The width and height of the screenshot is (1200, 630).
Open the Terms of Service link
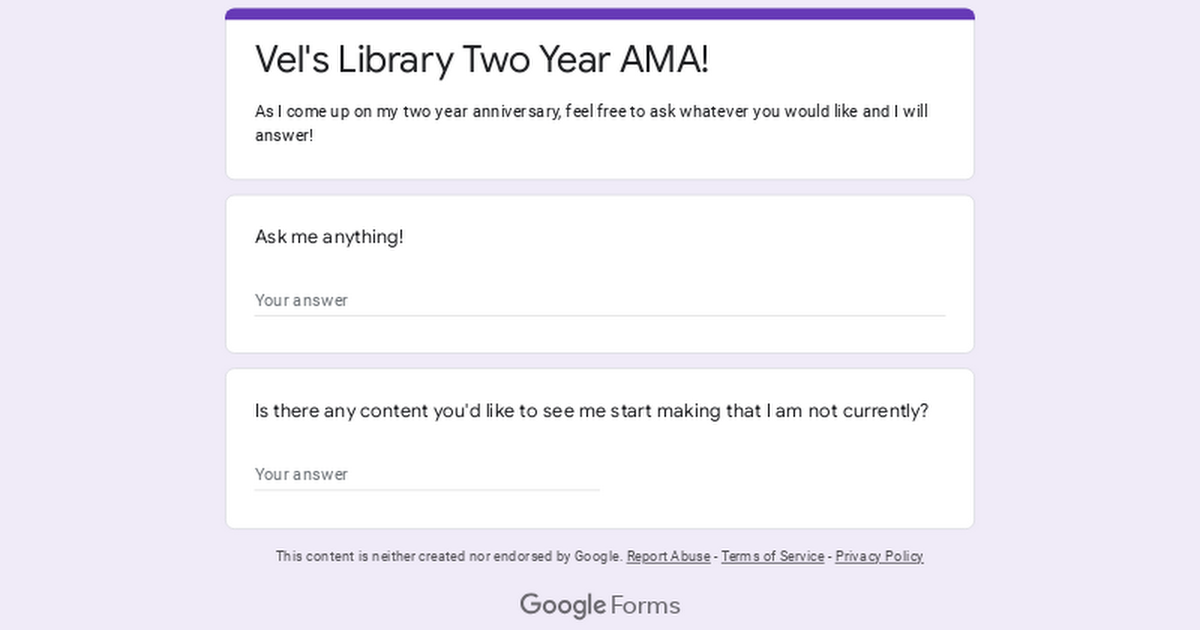click(773, 556)
